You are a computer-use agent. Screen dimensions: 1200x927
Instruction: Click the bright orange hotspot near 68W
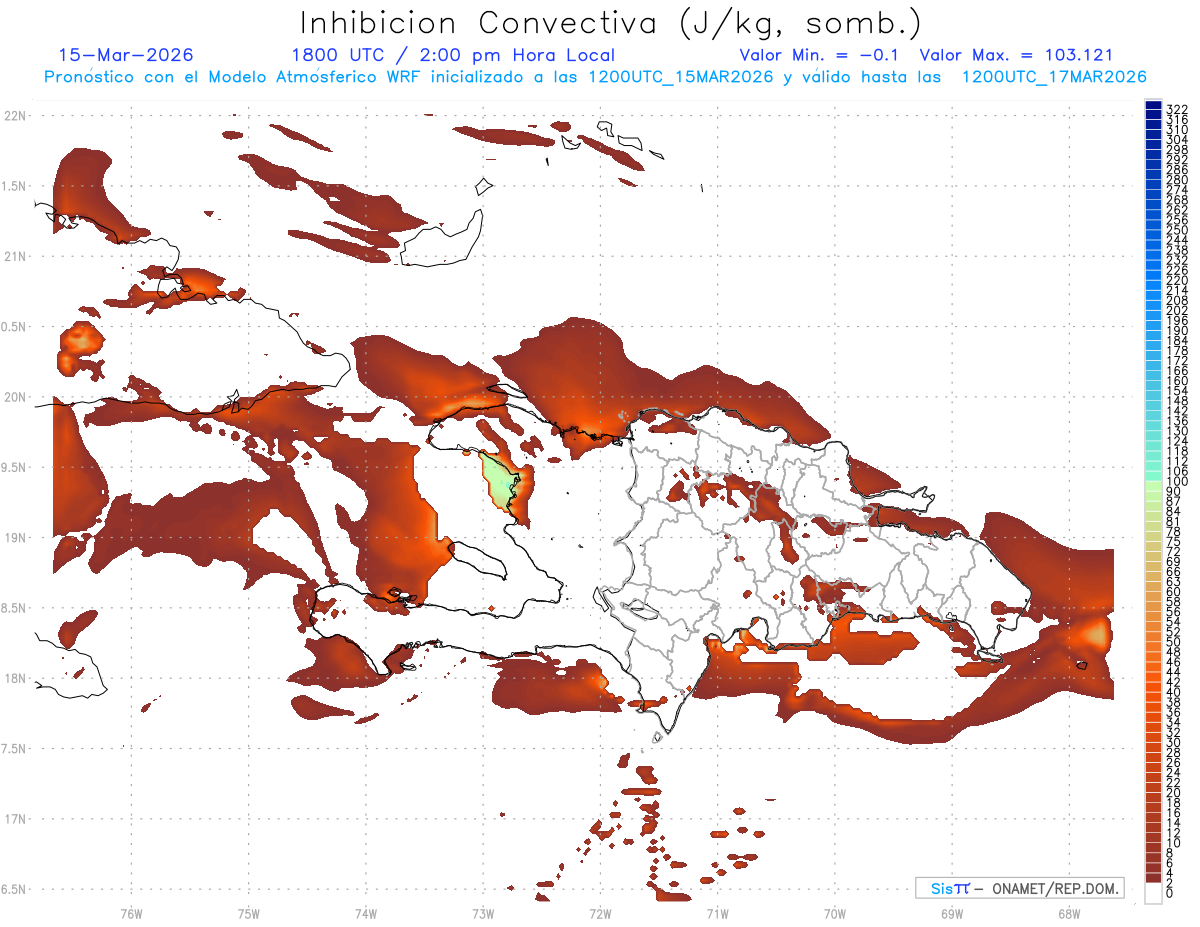pyautogui.click(x=1096, y=633)
